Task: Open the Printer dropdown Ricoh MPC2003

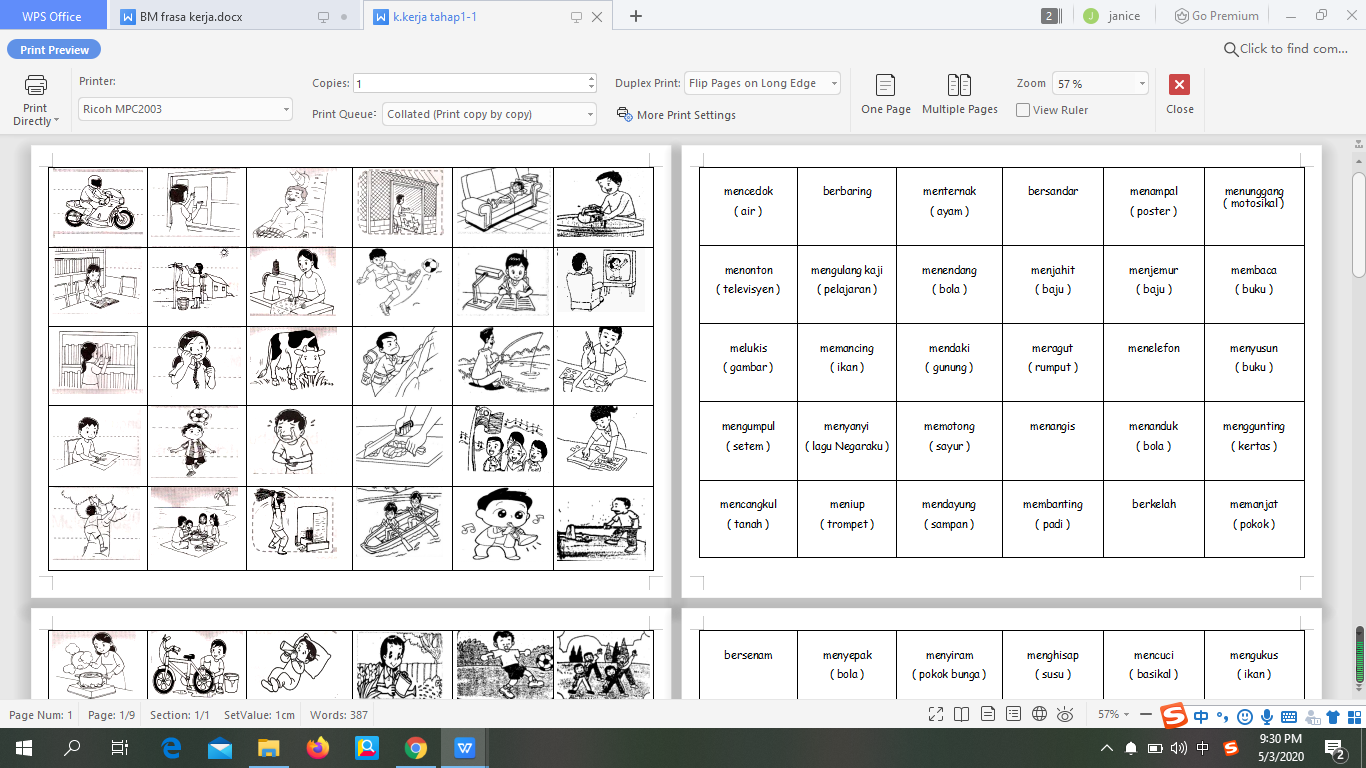Action: (x=185, y=109)
